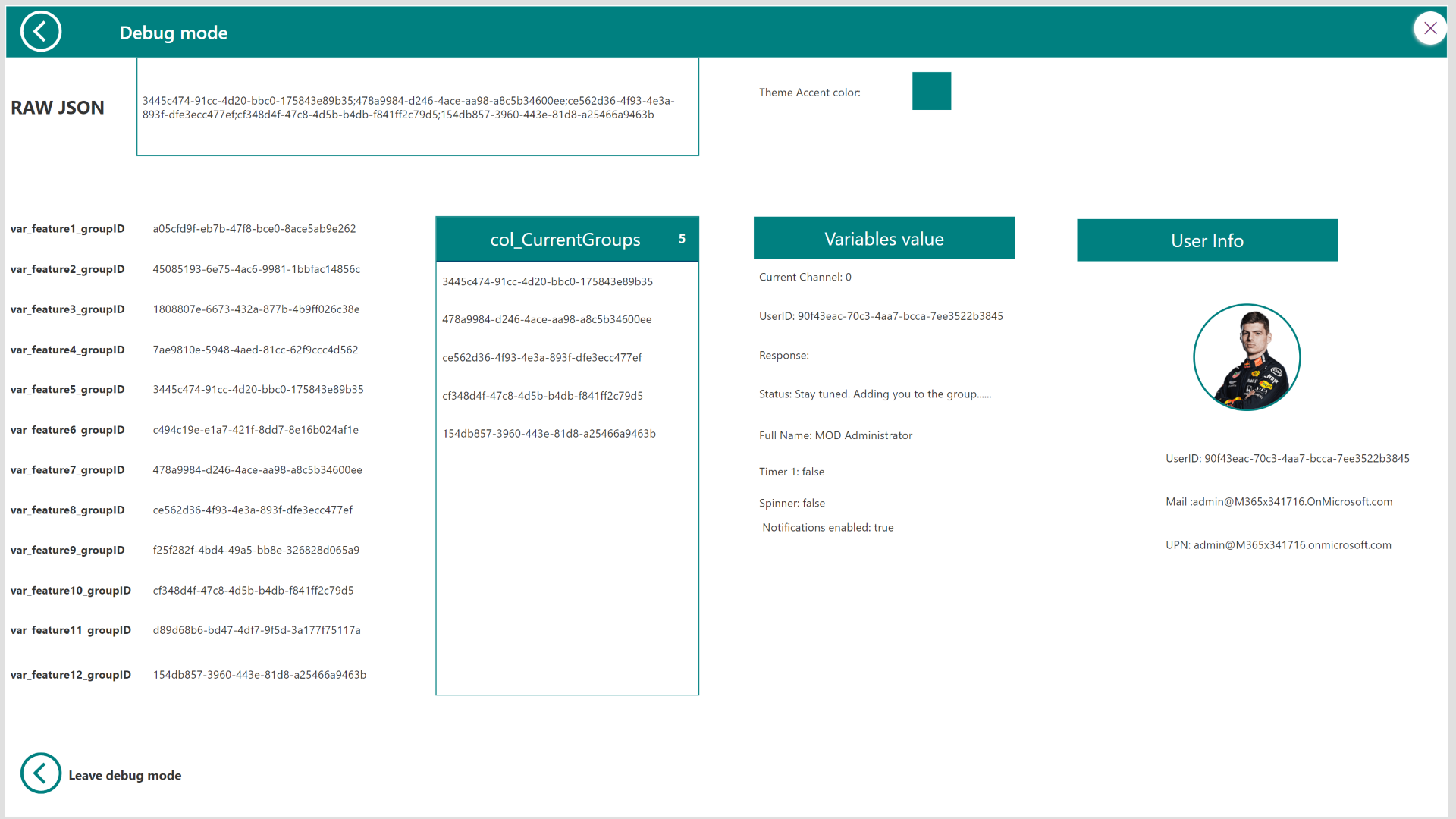This screenshot has height=819, width=1456.
Task: Click the var_feature1_groupID value
Action: [x=254, y=229]
